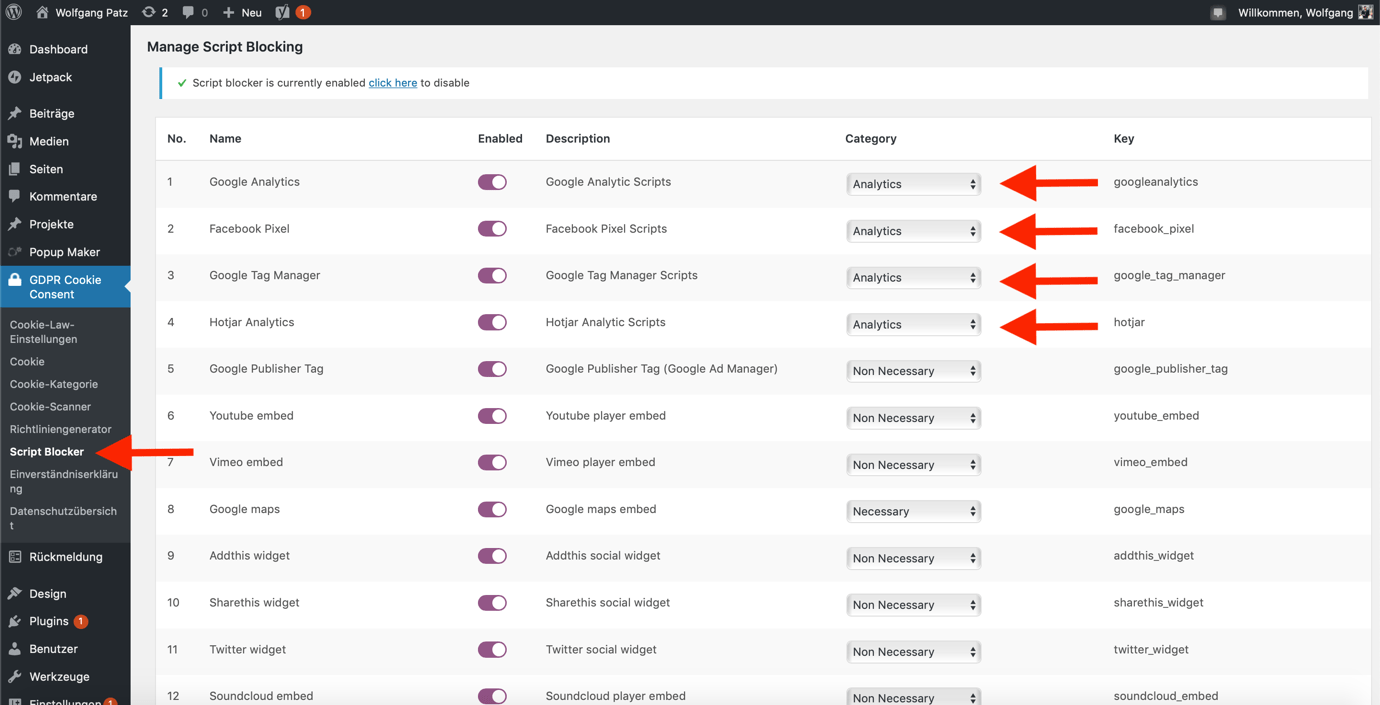The image size is (1380, 705).
Task: Click the user avatar at top right
Action: (1365, 12)
